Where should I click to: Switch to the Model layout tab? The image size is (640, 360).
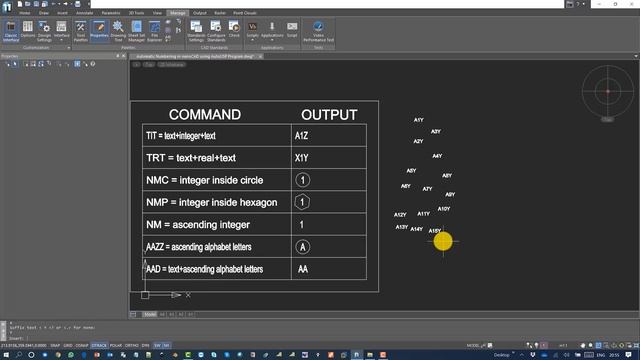(150, 315)
